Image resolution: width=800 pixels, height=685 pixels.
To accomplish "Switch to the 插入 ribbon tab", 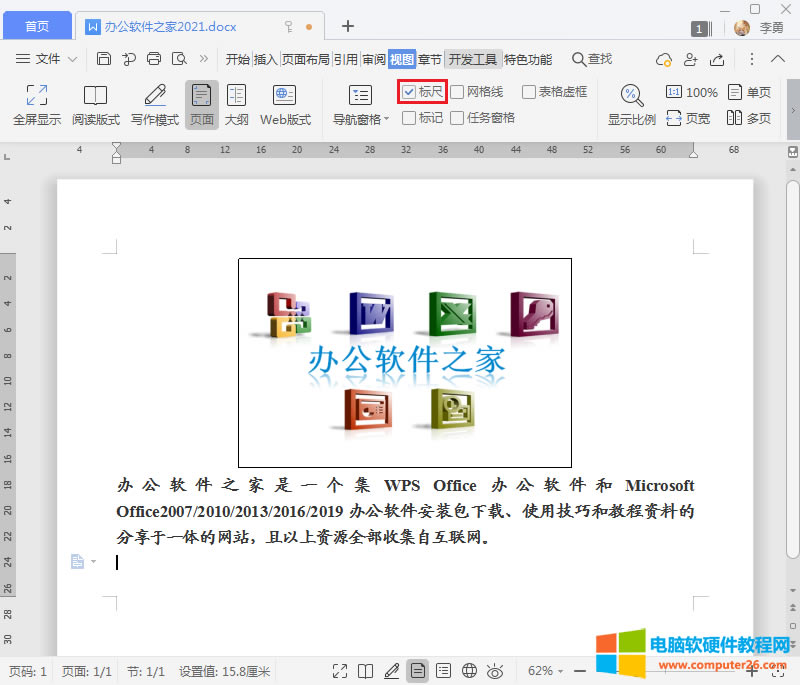I will 266,59.
